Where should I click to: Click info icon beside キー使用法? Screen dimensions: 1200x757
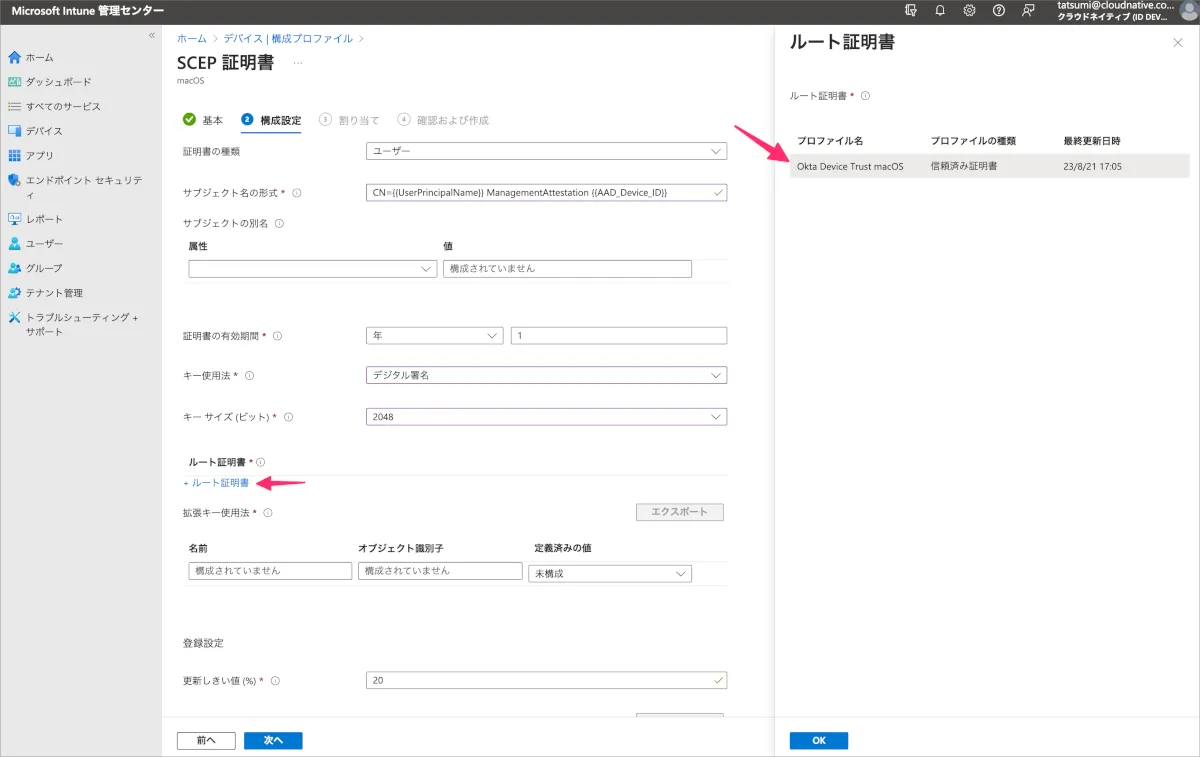[x=250, y=376]
